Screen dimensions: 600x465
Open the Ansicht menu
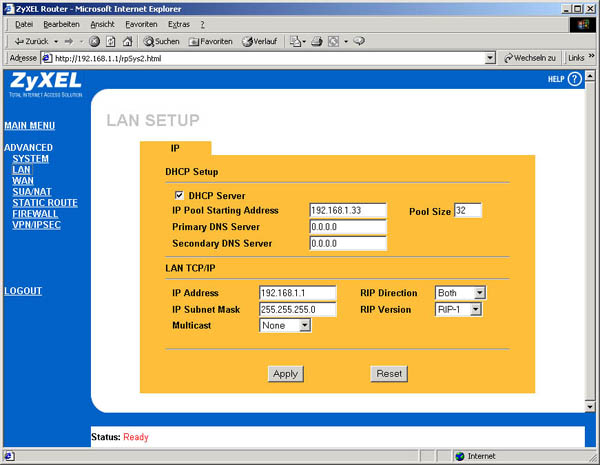tap(102, 23)
